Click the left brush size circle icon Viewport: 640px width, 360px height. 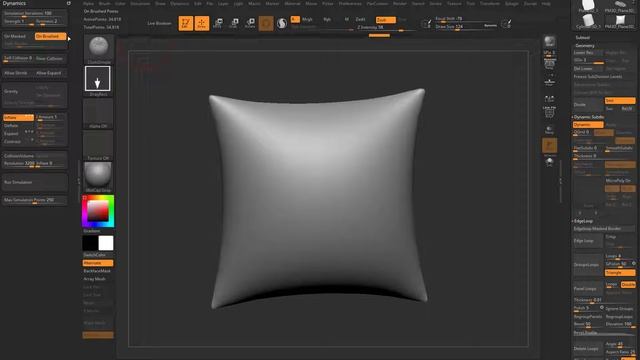tap(426, 24)
